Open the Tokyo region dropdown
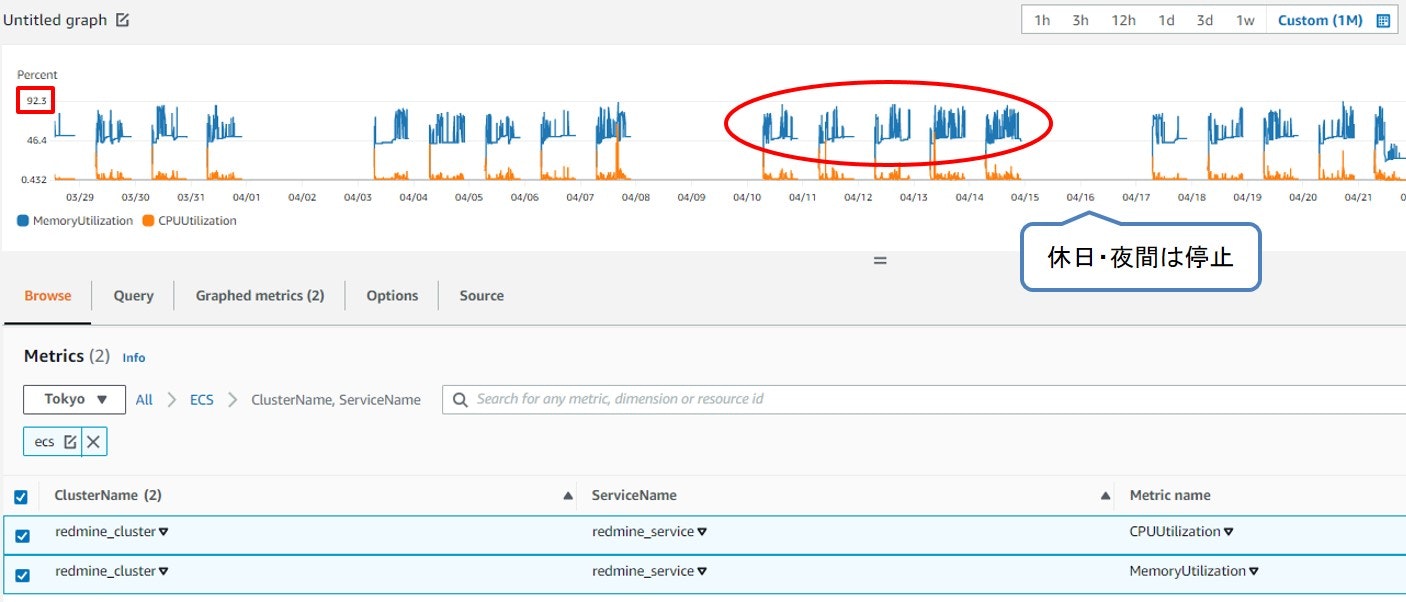The width and height of the screenshot is (1406, 602). 75,399
